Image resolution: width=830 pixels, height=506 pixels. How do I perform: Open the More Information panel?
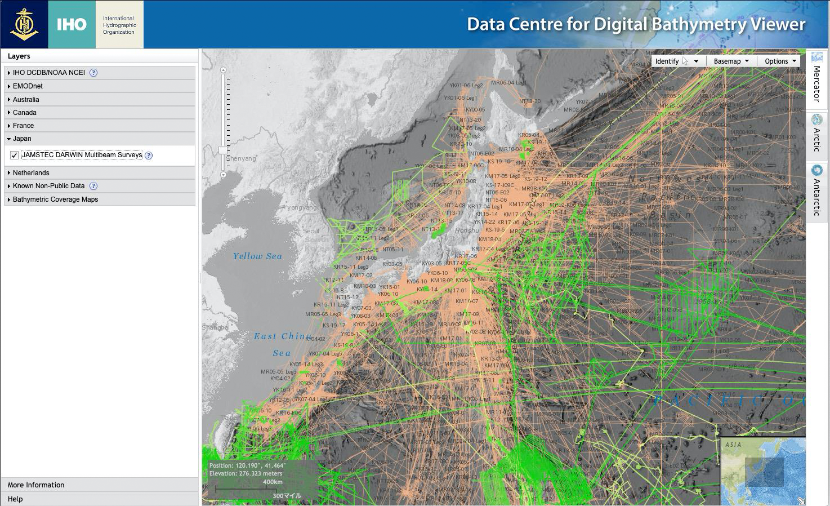coord(100,485)
